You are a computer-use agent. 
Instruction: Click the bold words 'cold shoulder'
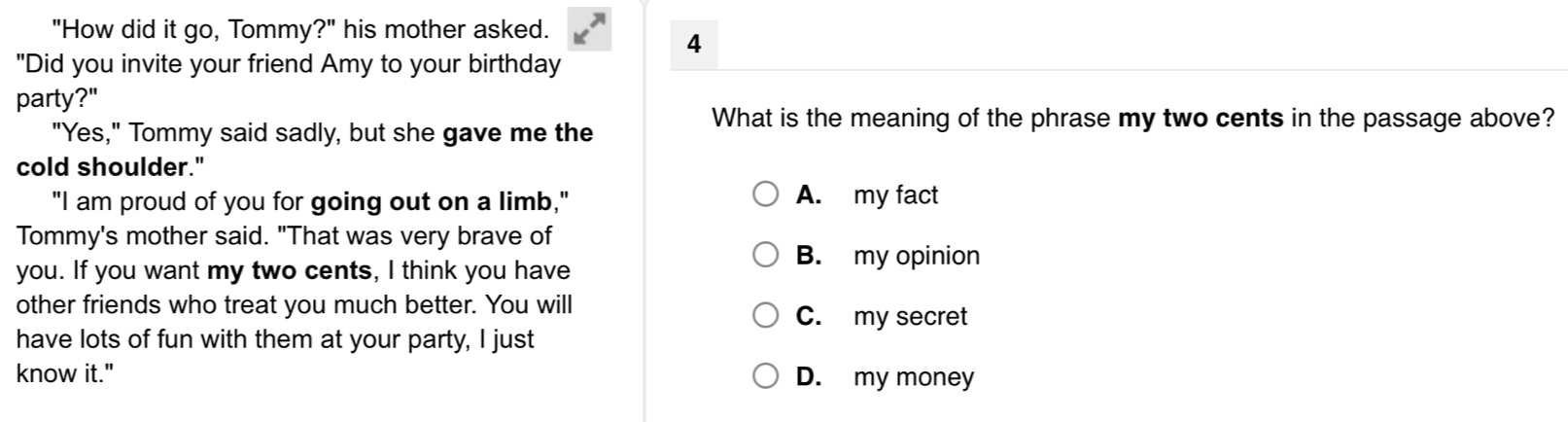(x=101, y=167)
